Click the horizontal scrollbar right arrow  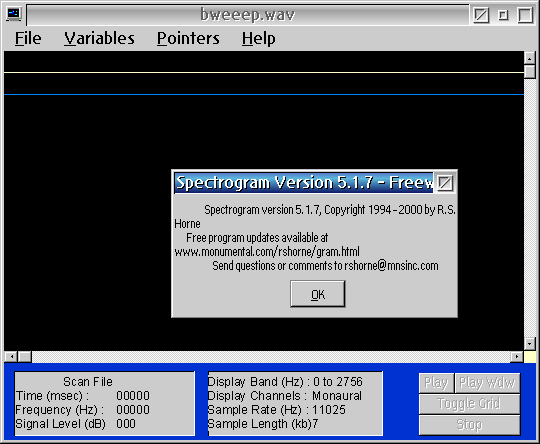tap(517, 357)
